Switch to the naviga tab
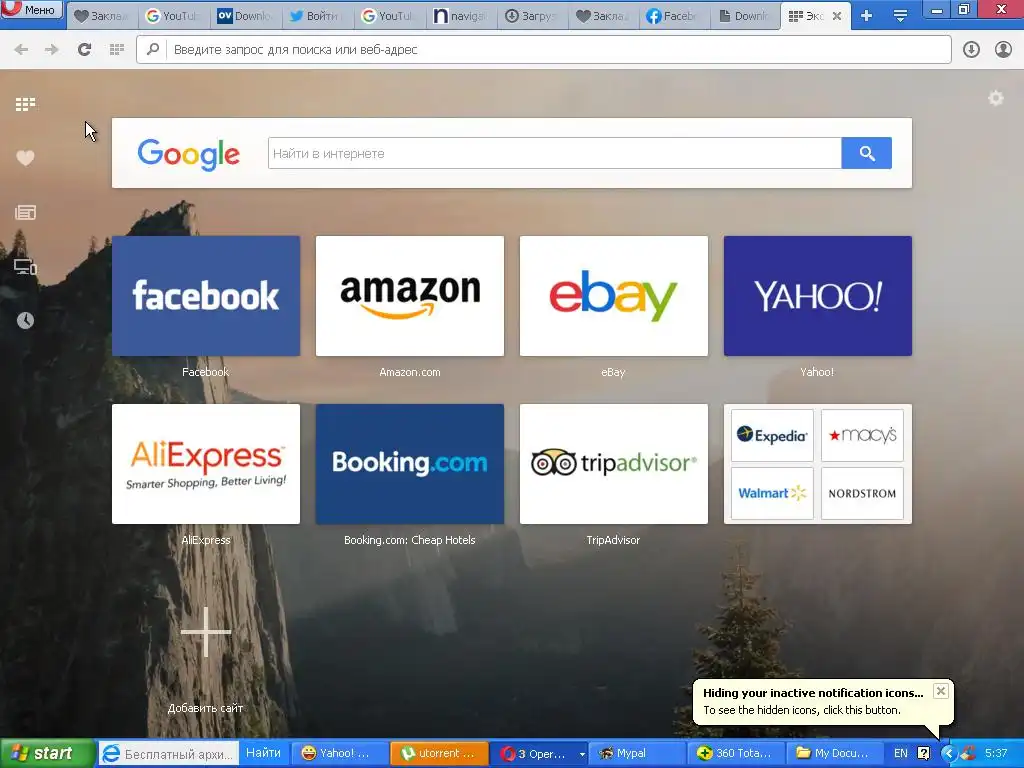This screenshot has width=1024, height=768. point(461,16)
